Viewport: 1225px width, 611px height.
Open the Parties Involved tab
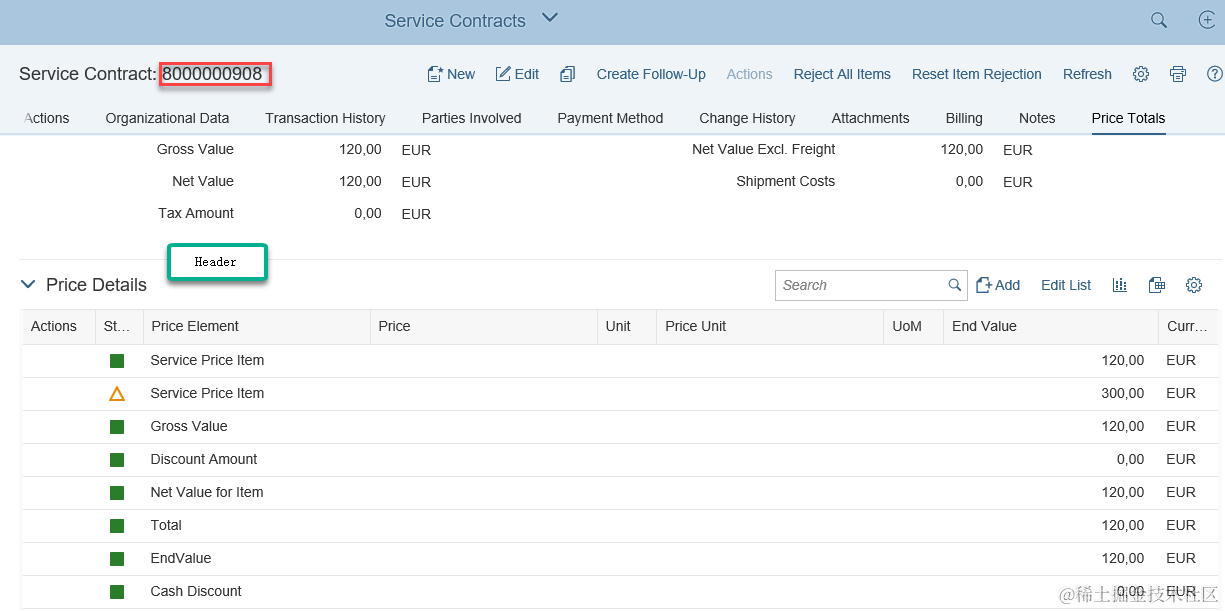click(x=471, y=118)
